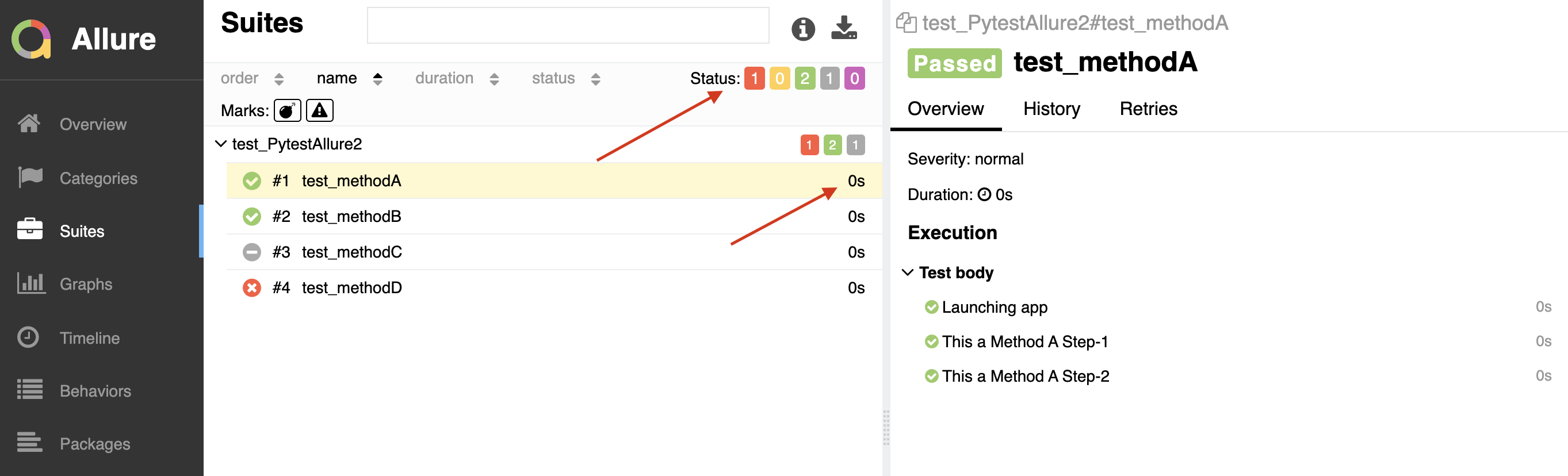Toggle the flaky bomb mark filter
Viewport: 1568px width, 476px height.
(x=286, y=111)
